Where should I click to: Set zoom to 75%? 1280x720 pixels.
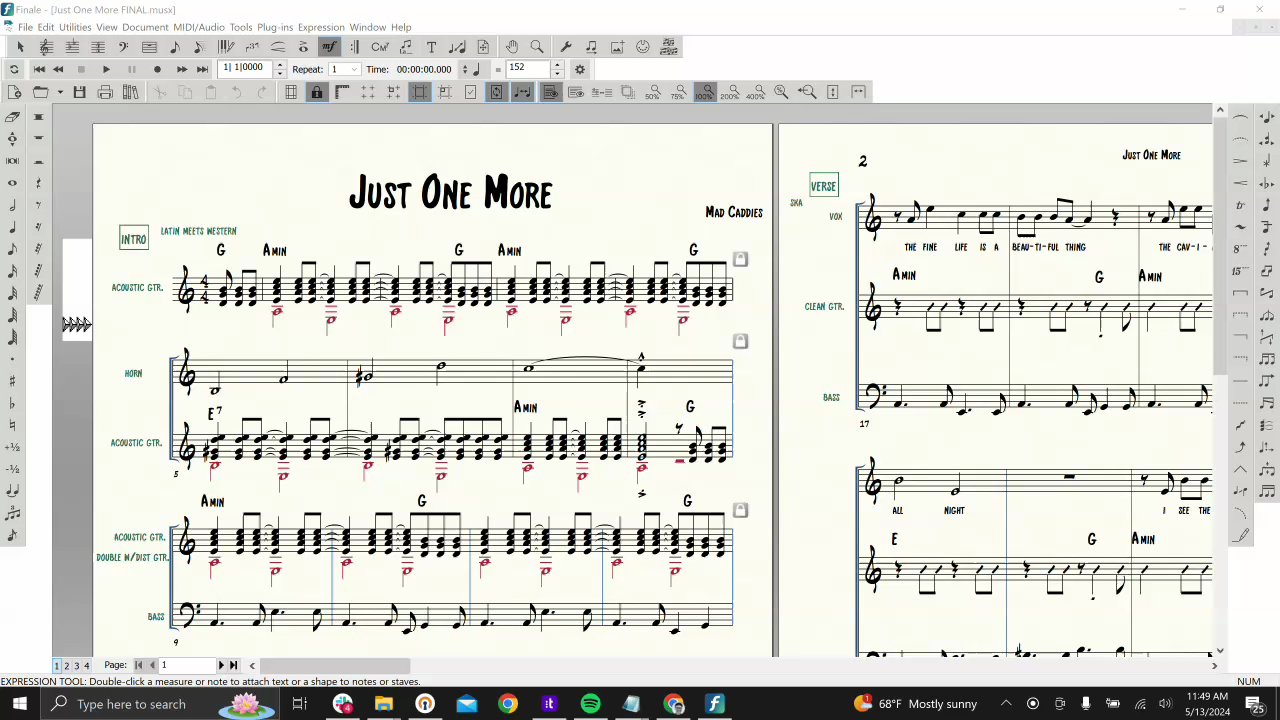[679, 92]
